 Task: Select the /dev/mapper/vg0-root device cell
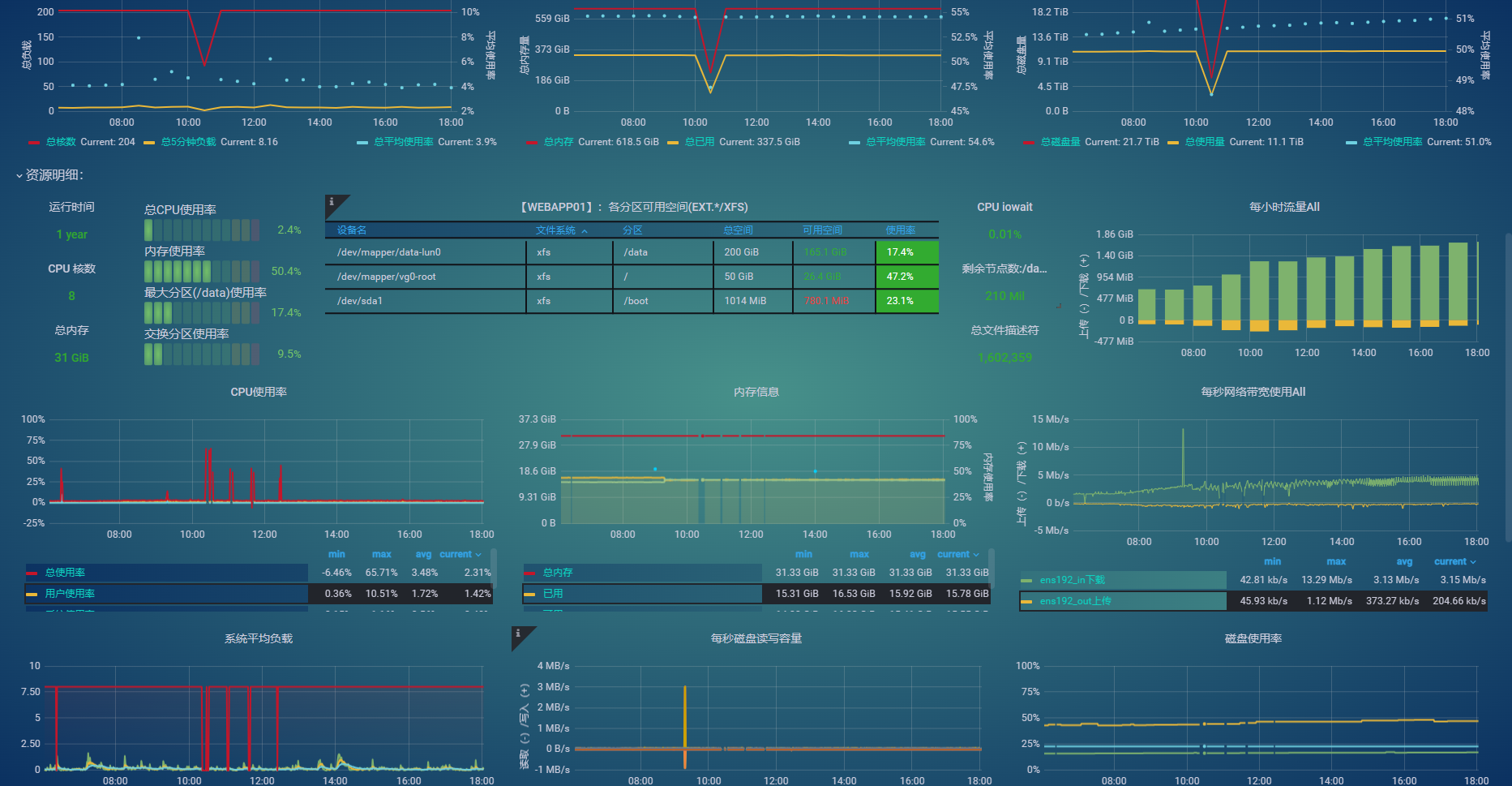pos(426,277)
